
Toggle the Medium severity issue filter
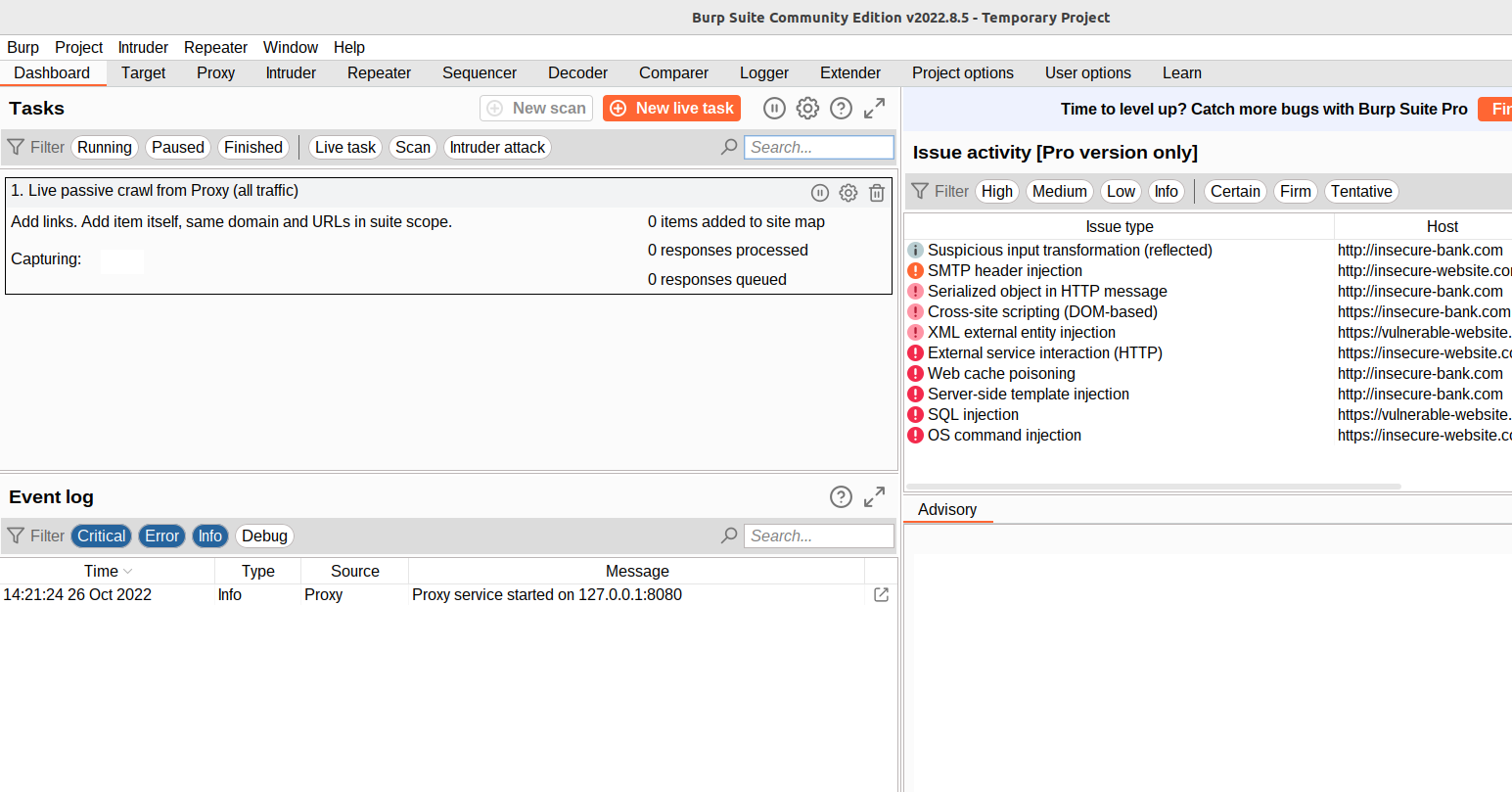[x=1060, y=191]
